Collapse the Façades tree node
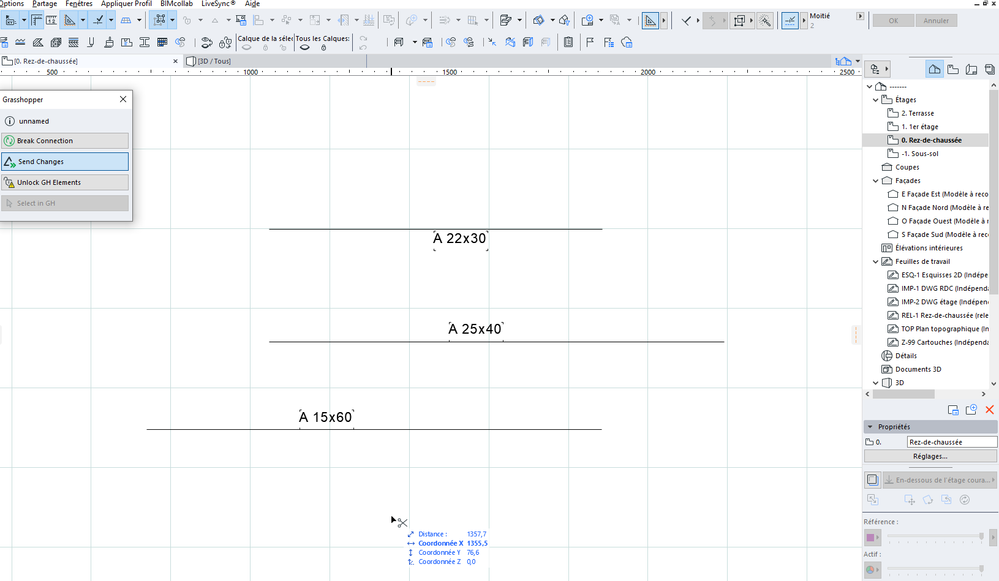This screenshot has width=999, height=581. point(875,181)
